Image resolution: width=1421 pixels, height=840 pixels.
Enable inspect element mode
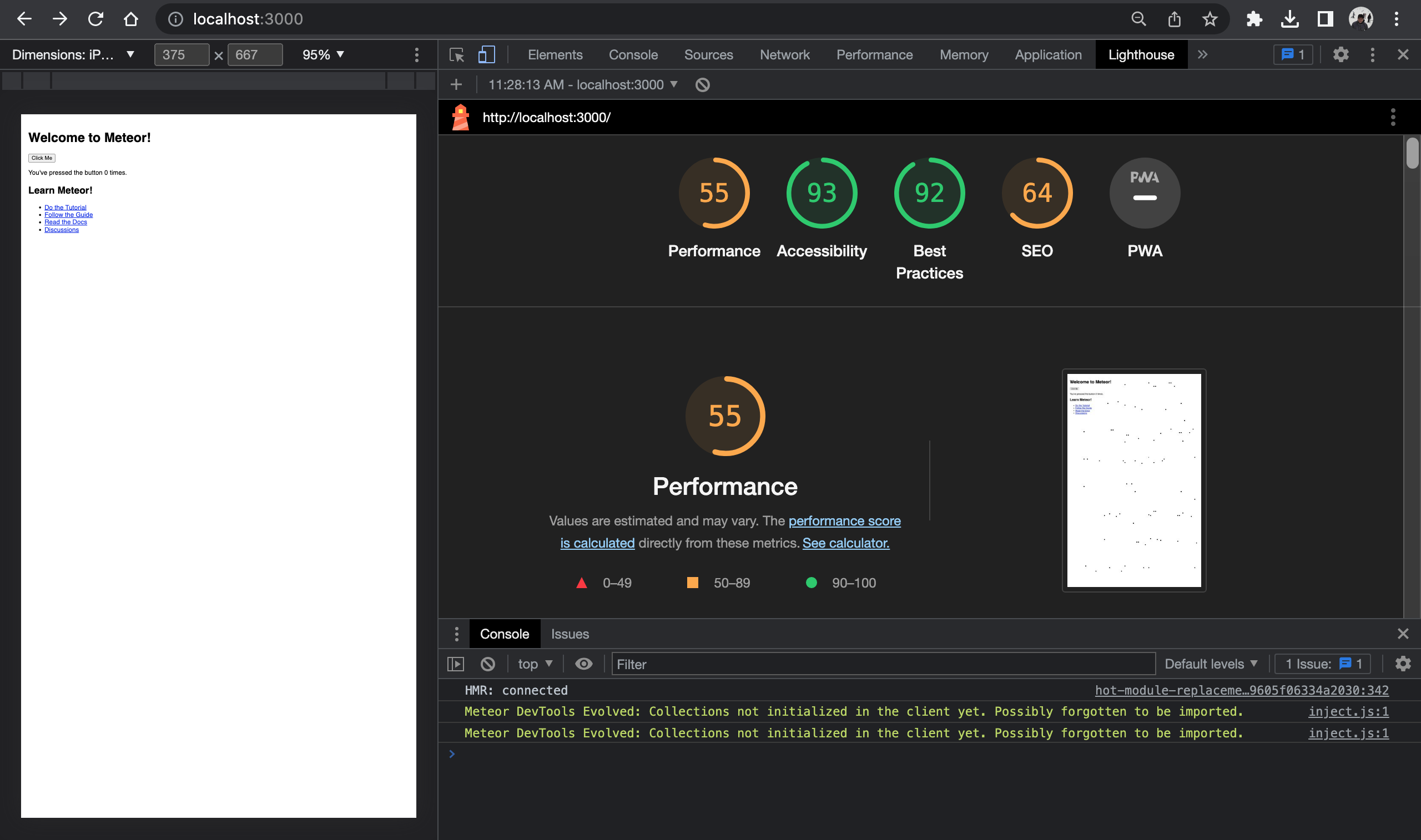coord(456,54)
